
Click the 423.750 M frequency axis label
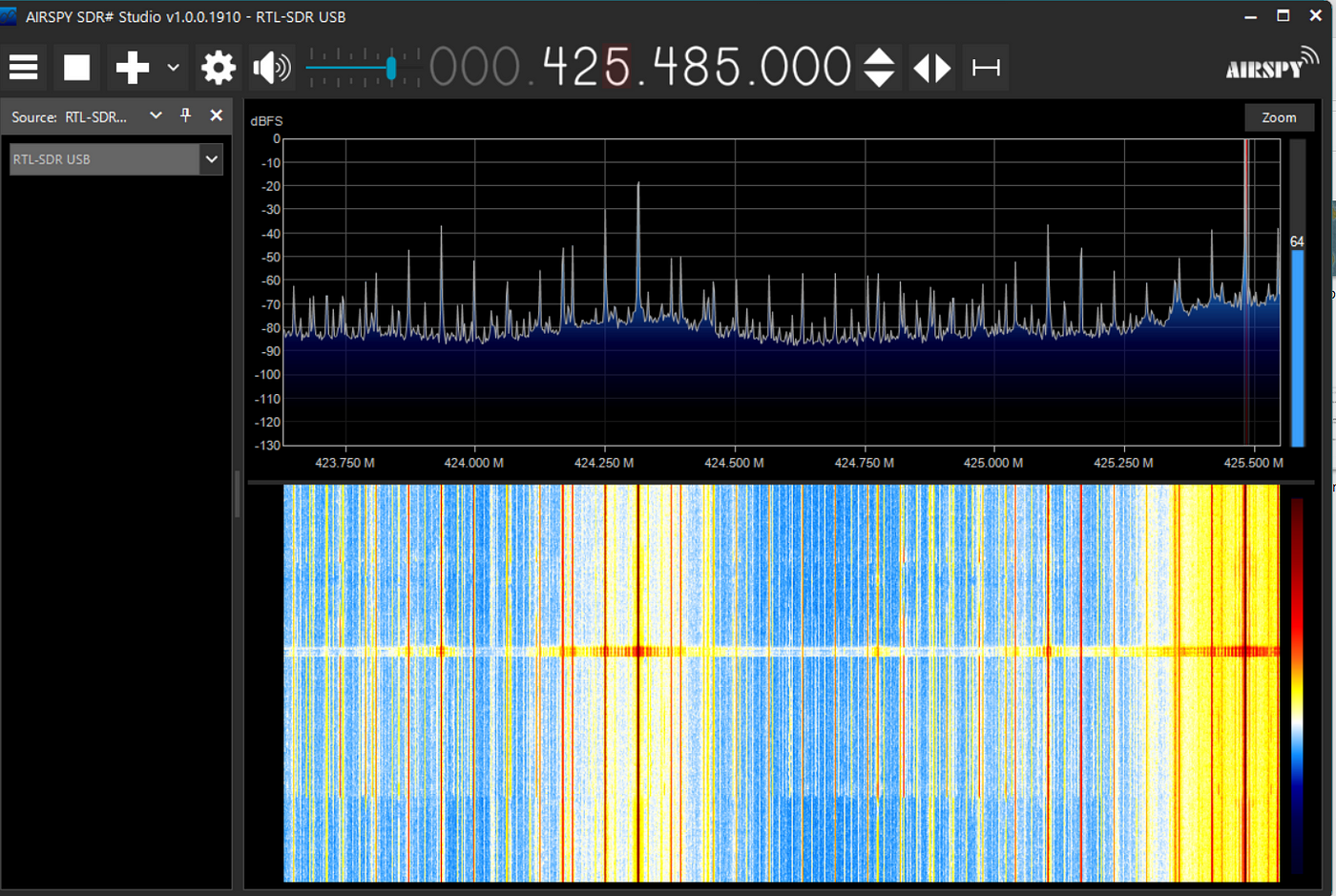coord(344,463)
